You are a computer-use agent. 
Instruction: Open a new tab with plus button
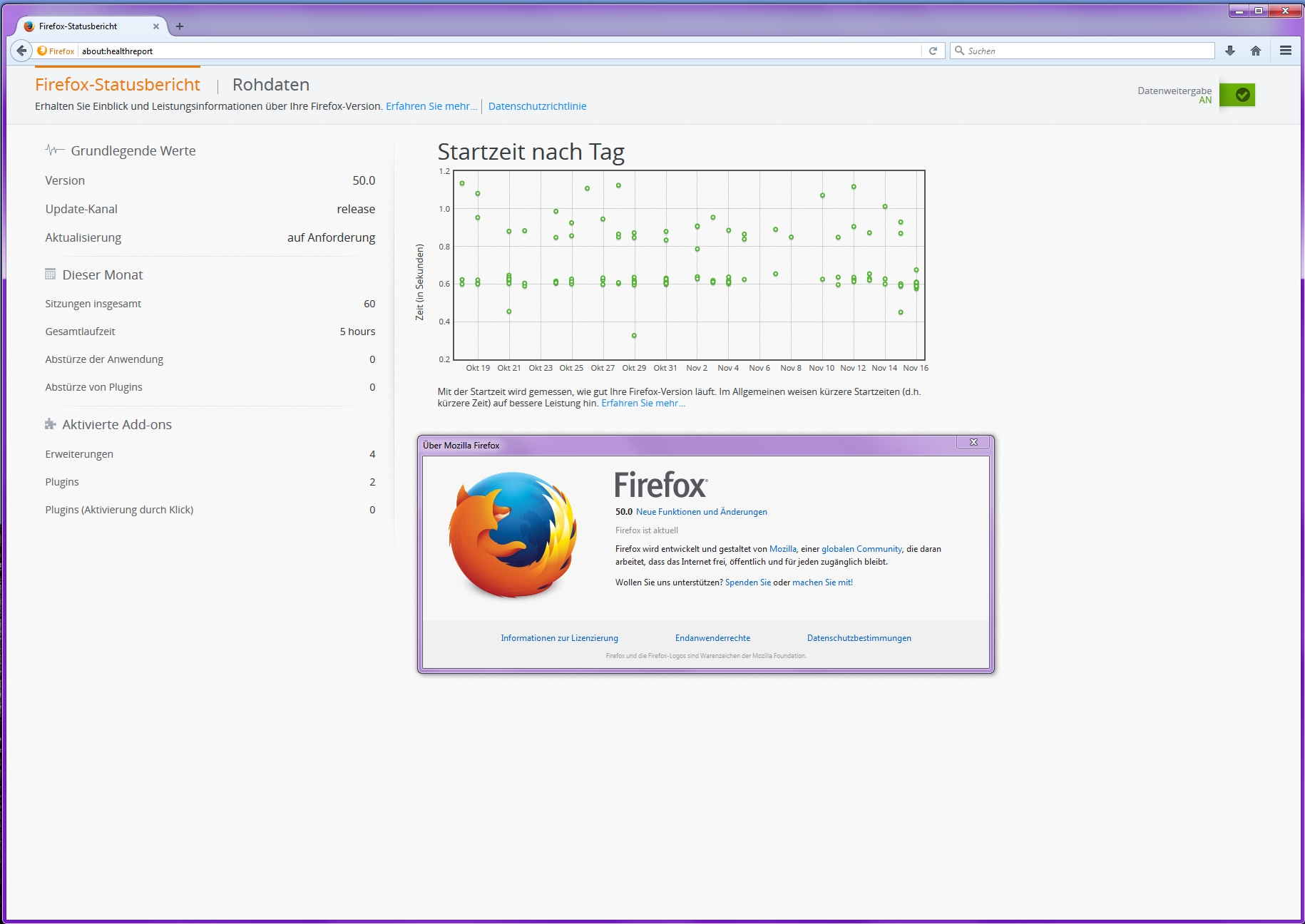(180, 26)
